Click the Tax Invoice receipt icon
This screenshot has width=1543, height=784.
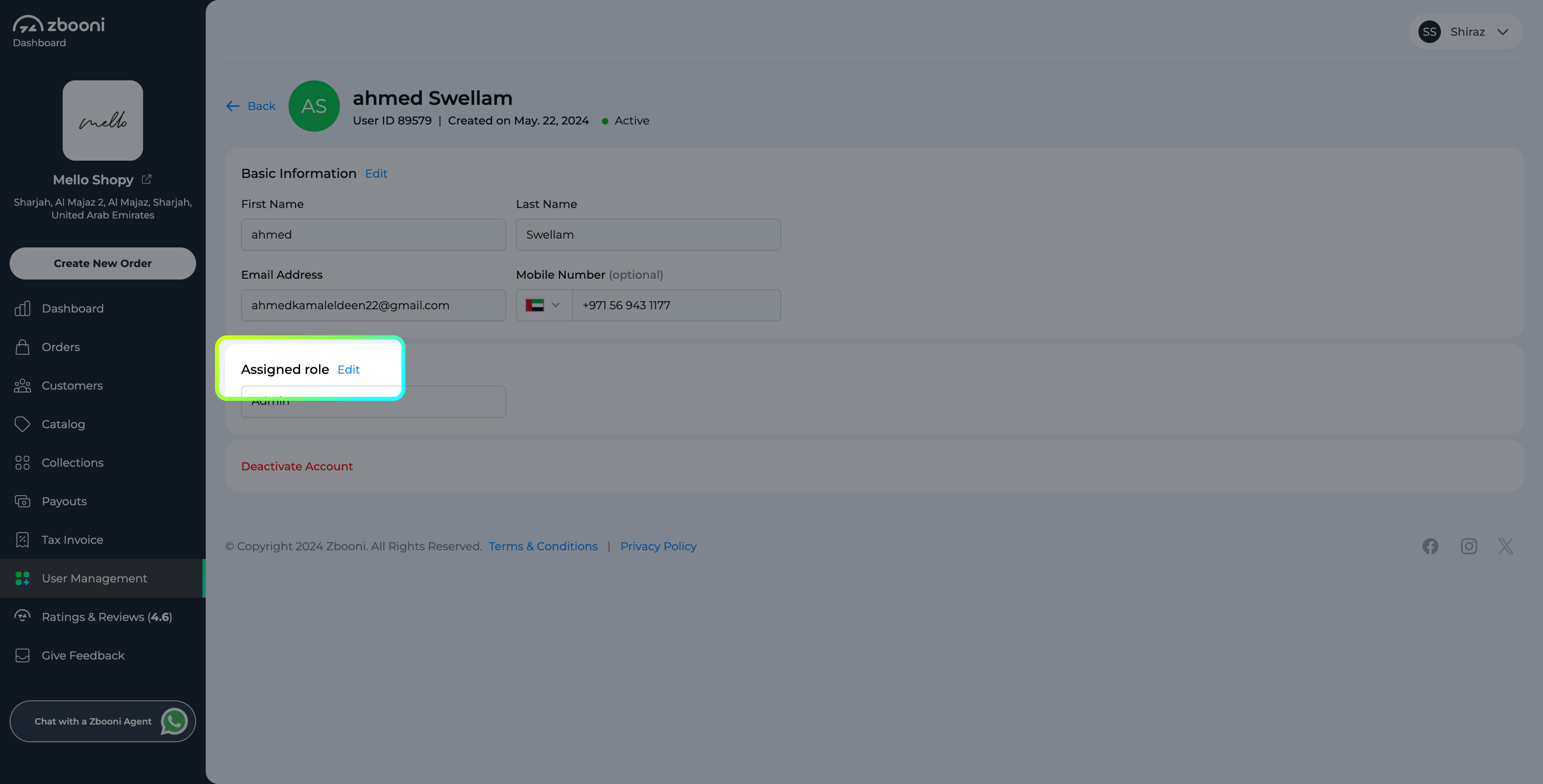click(x=22, y=540)
